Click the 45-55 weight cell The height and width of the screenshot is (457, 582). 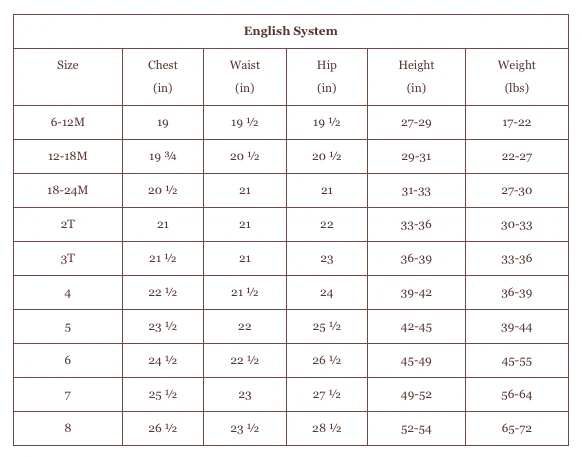pyautogui.click(x=517, y=361)
